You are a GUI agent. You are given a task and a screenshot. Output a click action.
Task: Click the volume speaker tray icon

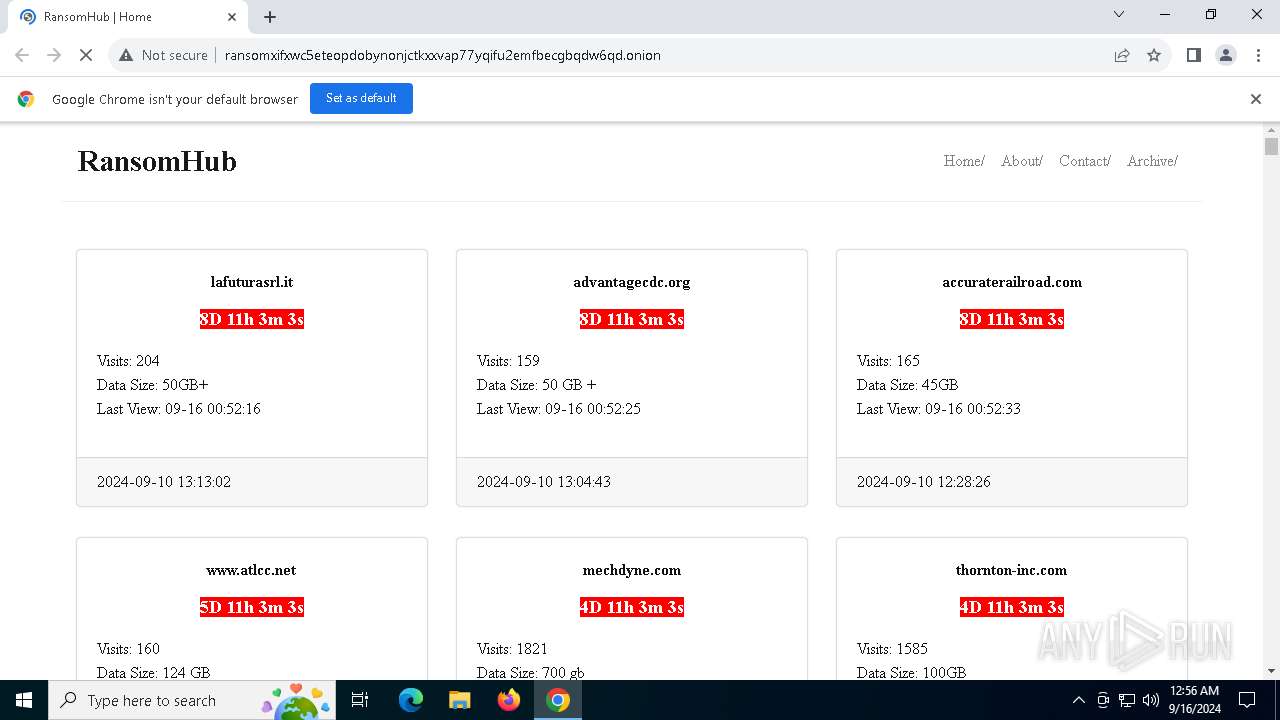pyautogui.click(x=1151, y=700)
